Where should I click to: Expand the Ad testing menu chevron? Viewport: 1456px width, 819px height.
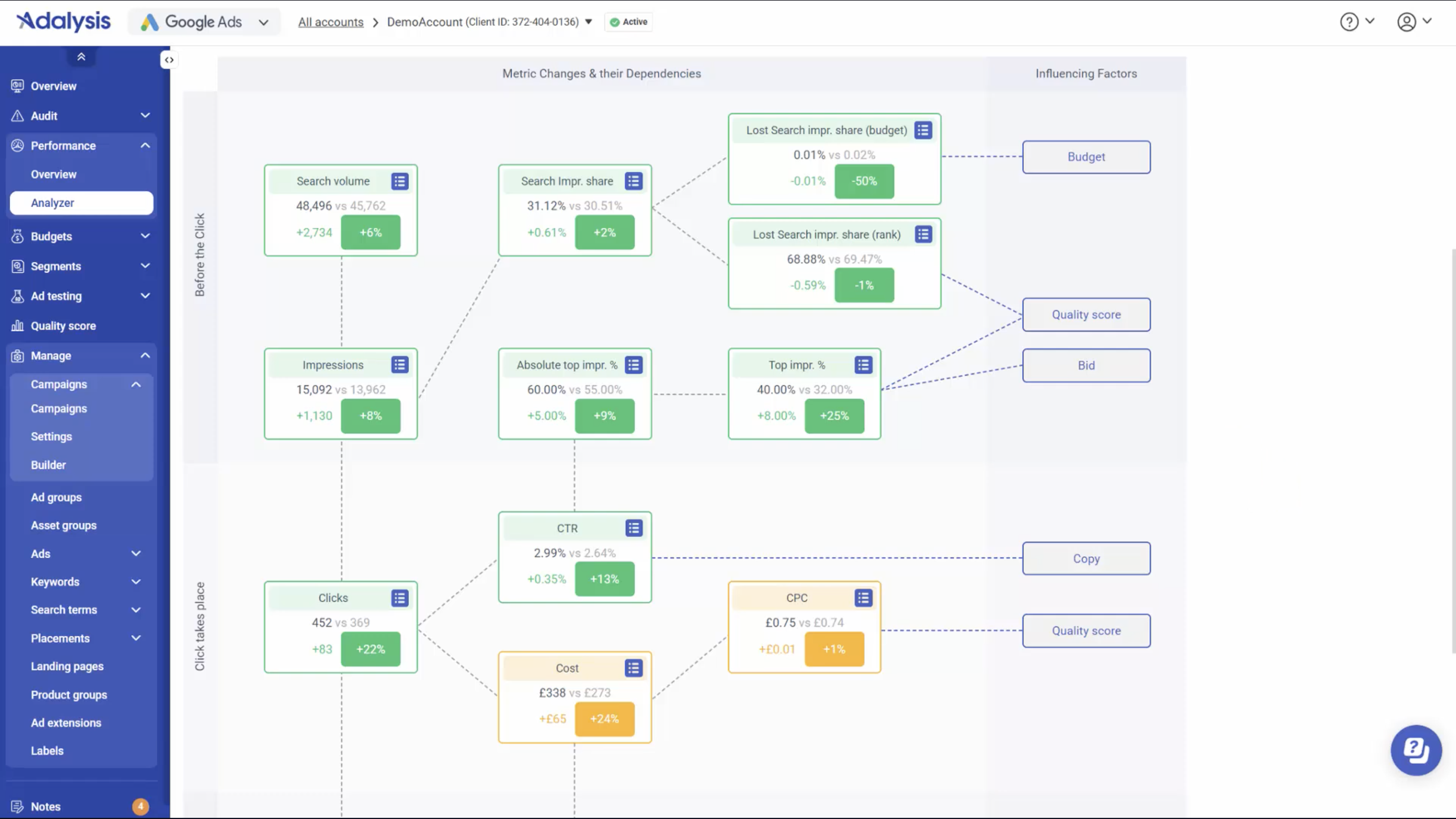point(145,296)
